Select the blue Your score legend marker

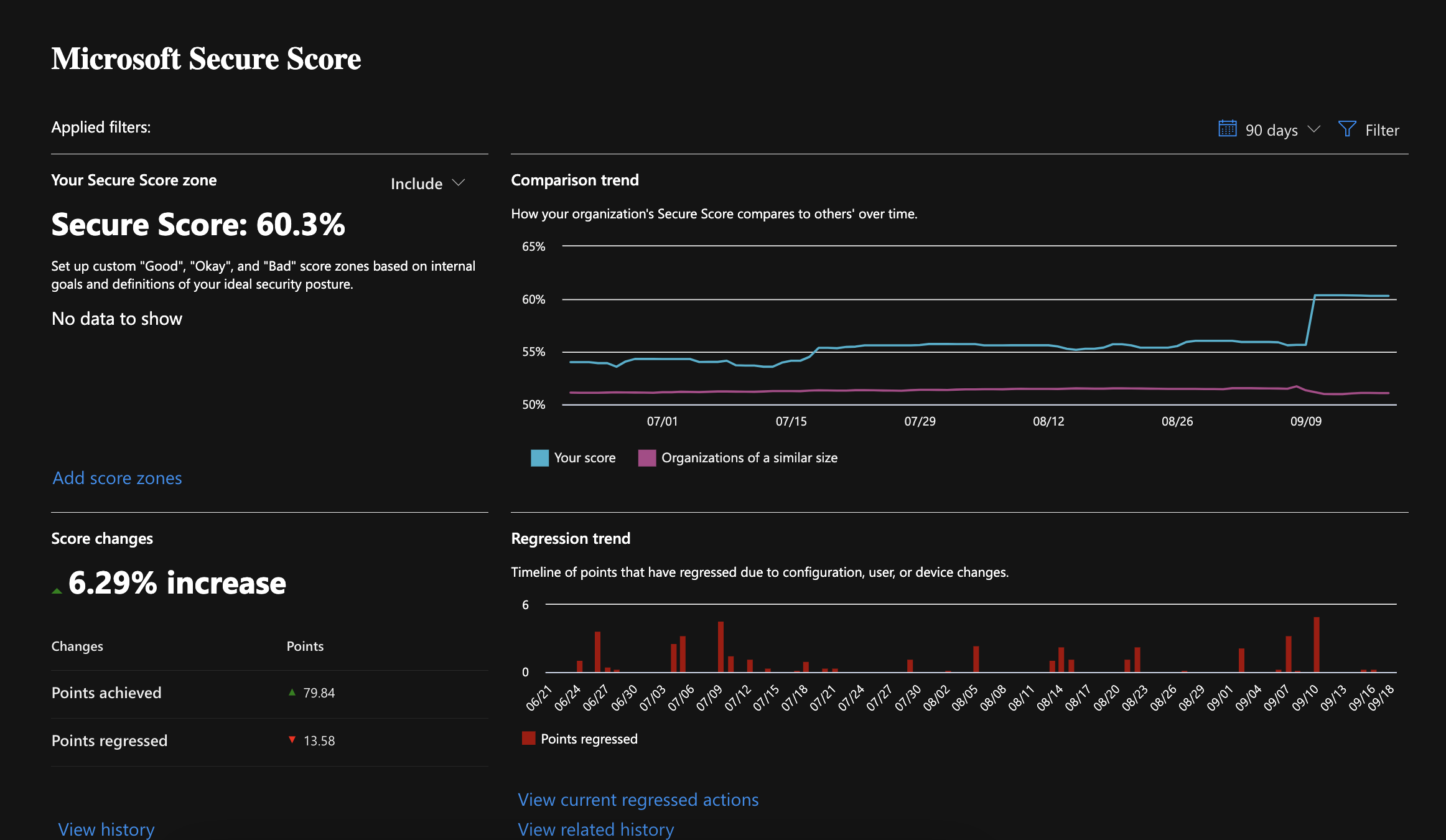[539, 457]
